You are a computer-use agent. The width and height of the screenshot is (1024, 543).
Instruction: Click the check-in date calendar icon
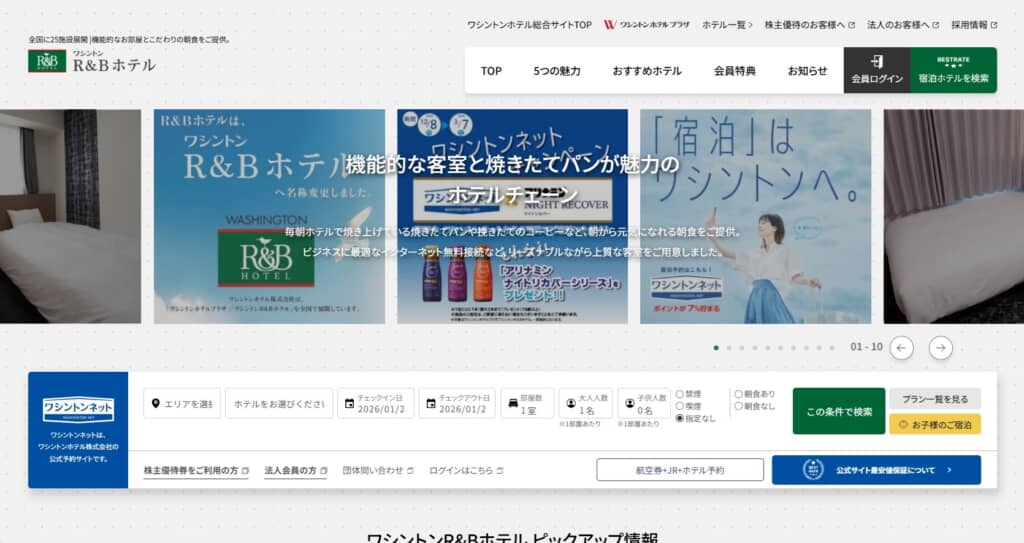349,404
